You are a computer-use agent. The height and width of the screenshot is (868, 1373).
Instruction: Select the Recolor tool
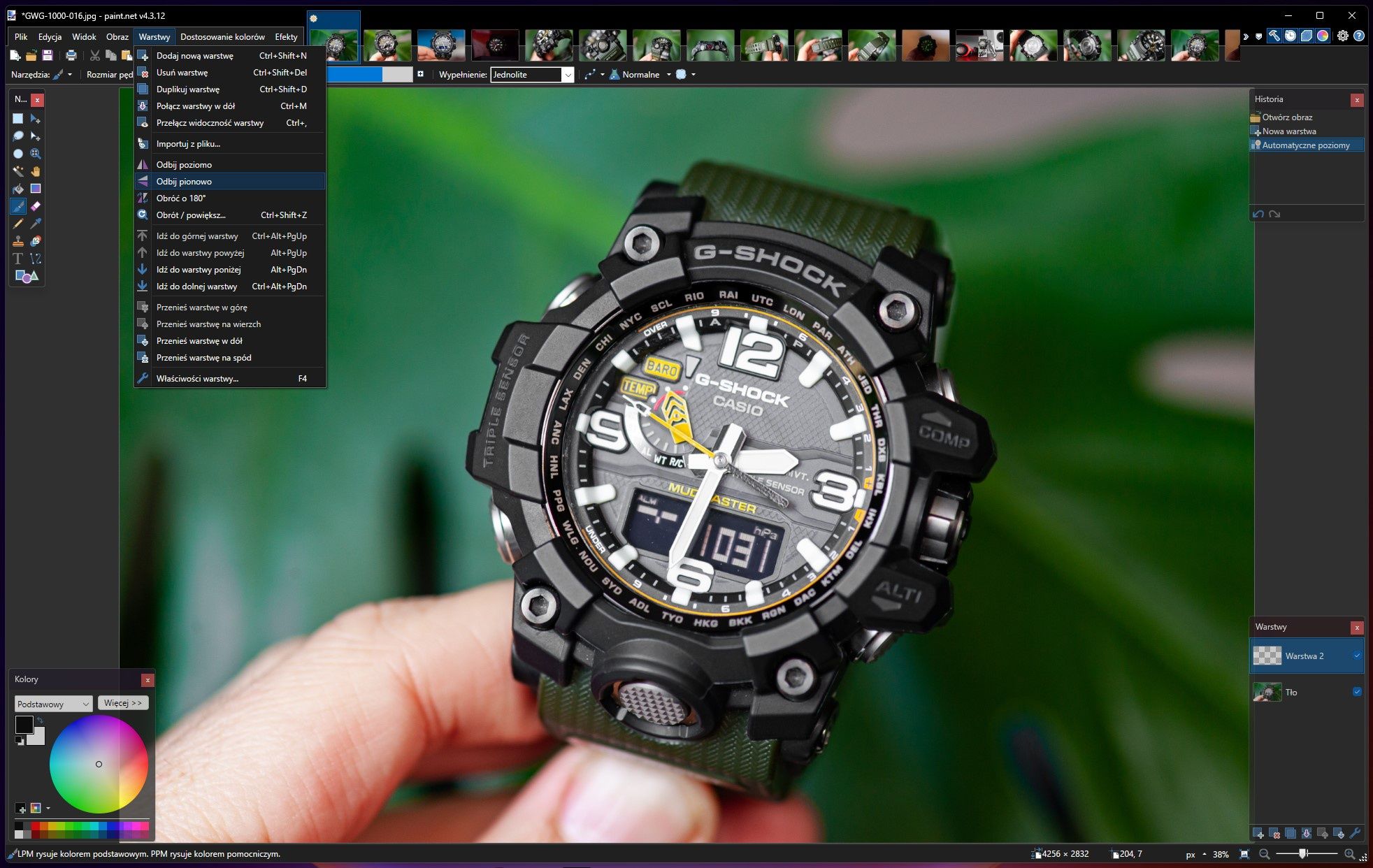point(36,241)
